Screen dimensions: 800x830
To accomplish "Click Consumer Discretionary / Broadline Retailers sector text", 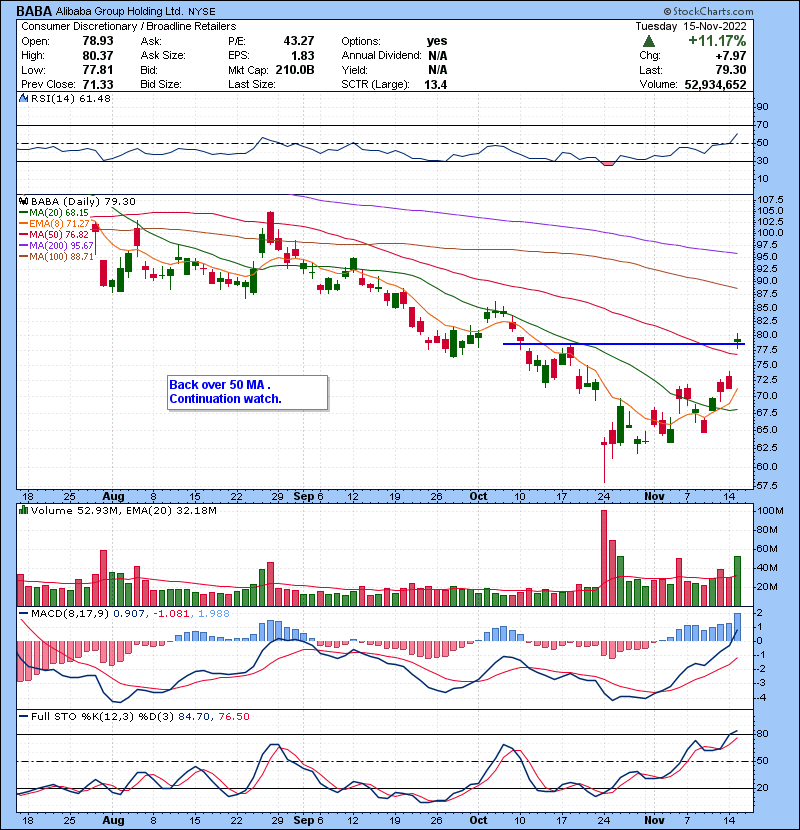I will click(x=129, y=26).
